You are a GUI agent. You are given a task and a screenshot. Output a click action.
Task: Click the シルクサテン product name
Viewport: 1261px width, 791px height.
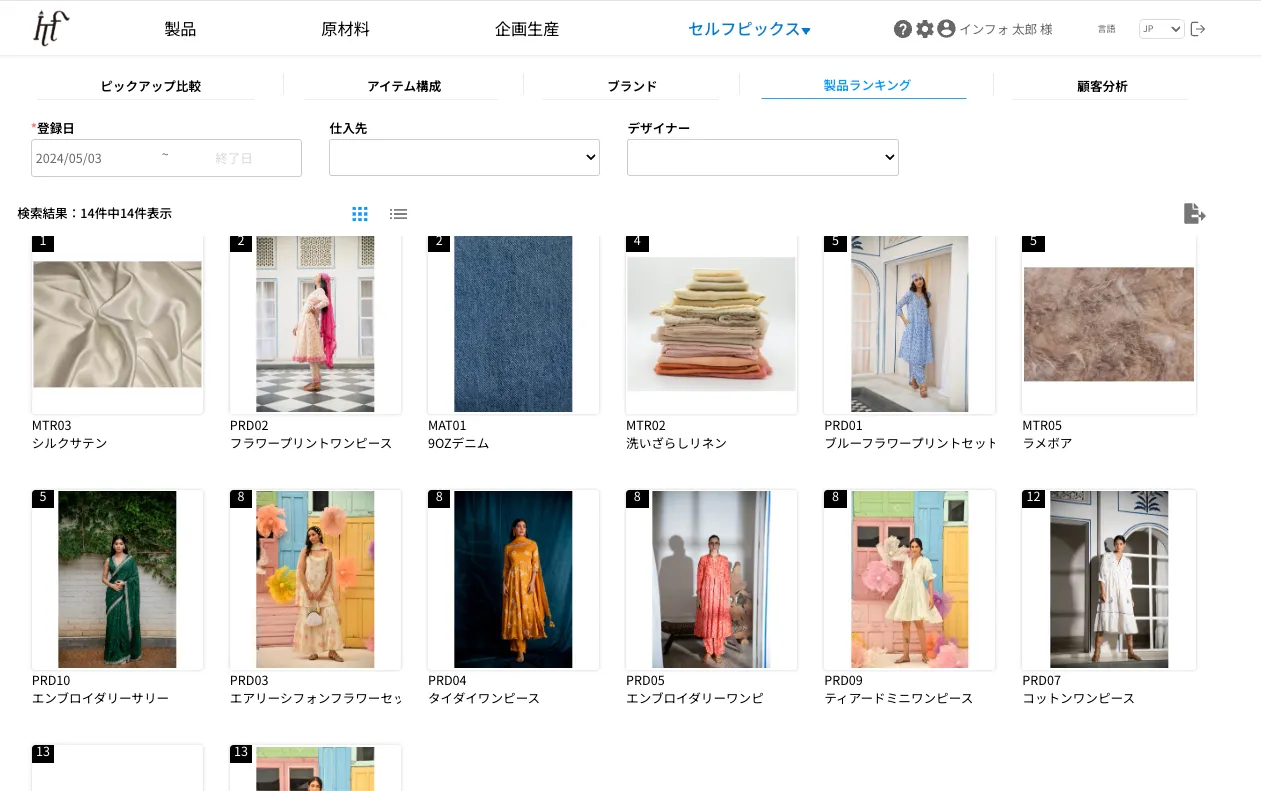click(70, 443)
